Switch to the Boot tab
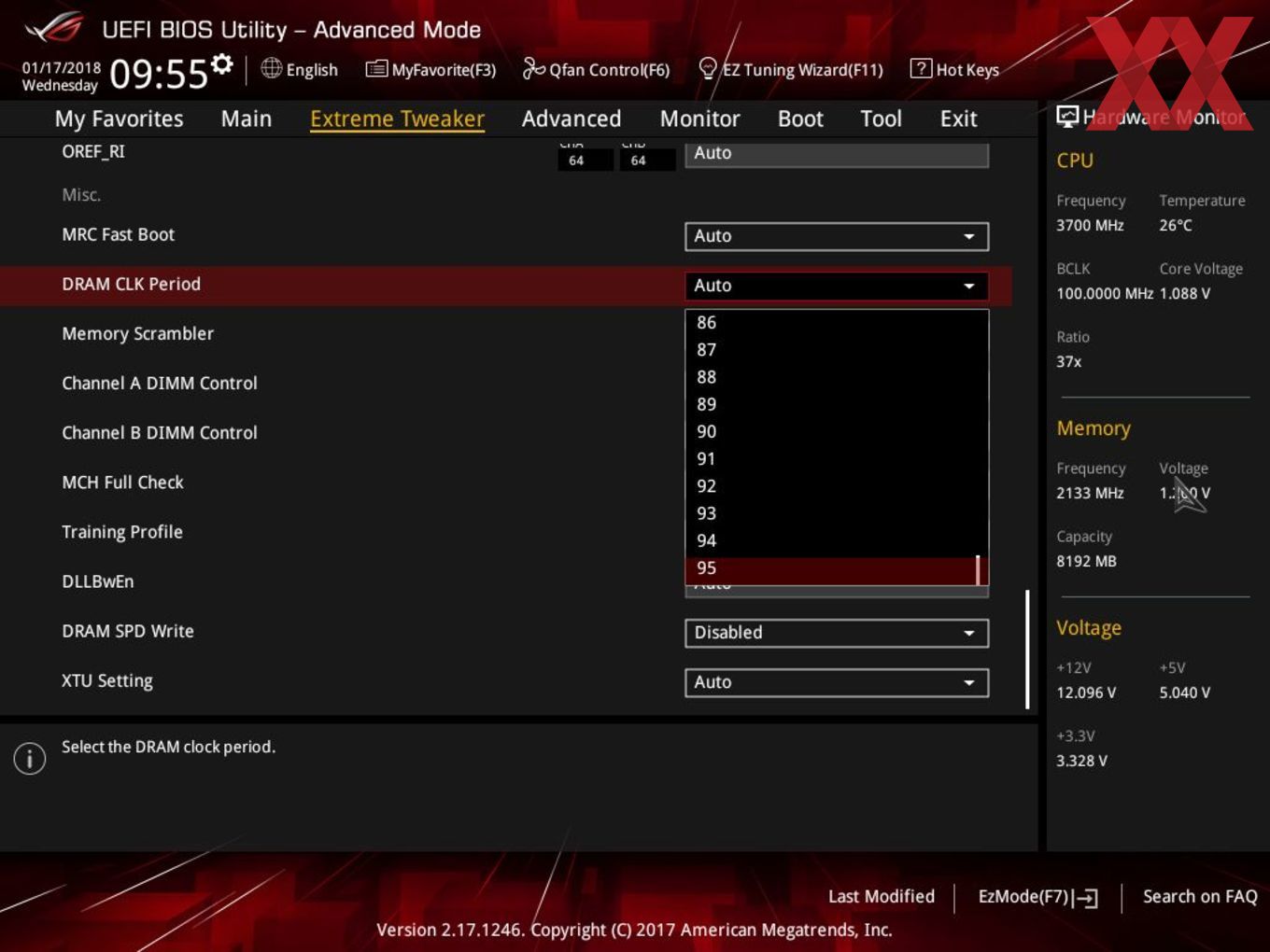Viewport: 1270px width, 952px height. click(800, 119)
